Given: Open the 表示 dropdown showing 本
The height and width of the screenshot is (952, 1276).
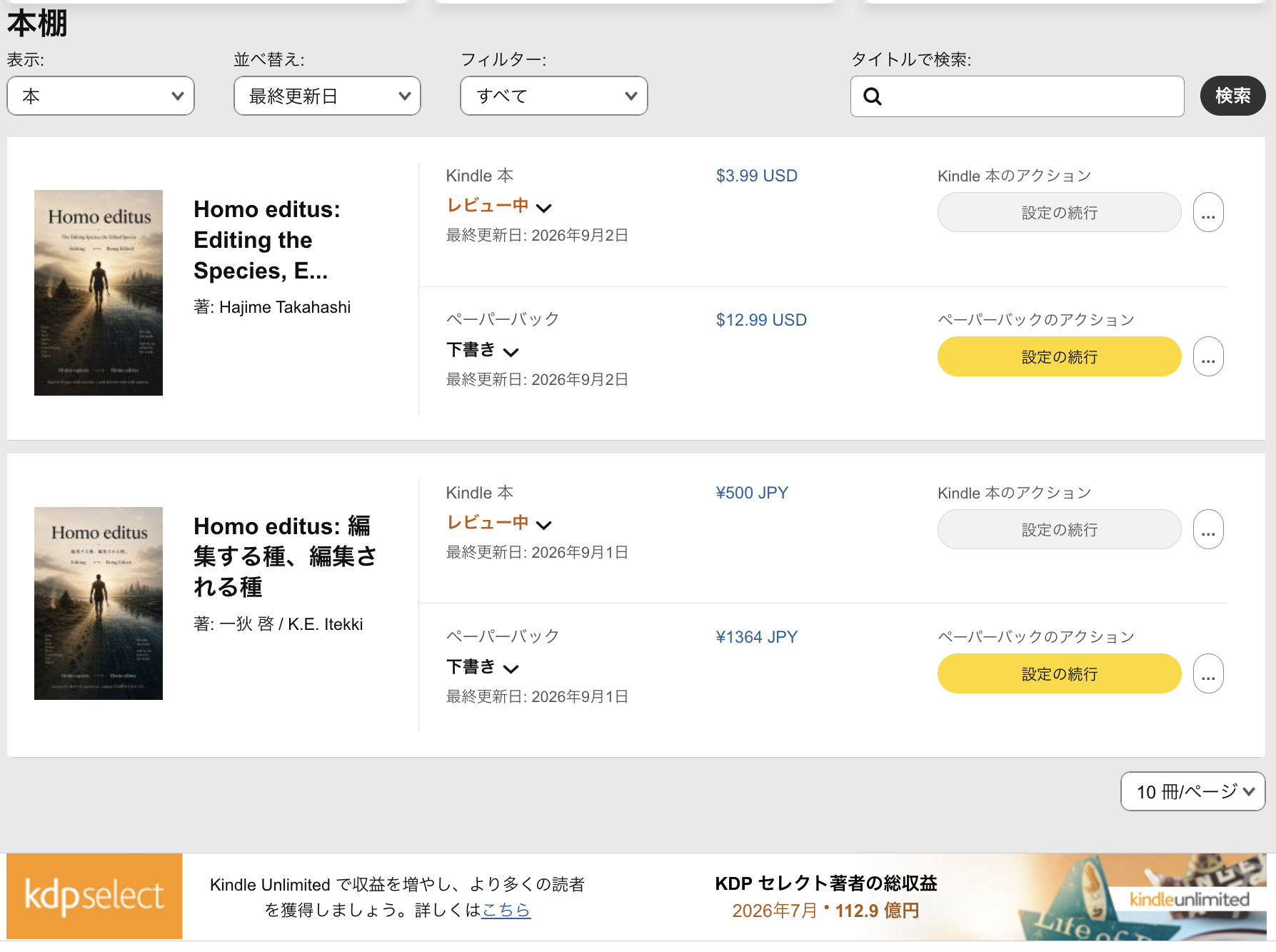Looking at the screenshot, I should click(x=101, y=96).
